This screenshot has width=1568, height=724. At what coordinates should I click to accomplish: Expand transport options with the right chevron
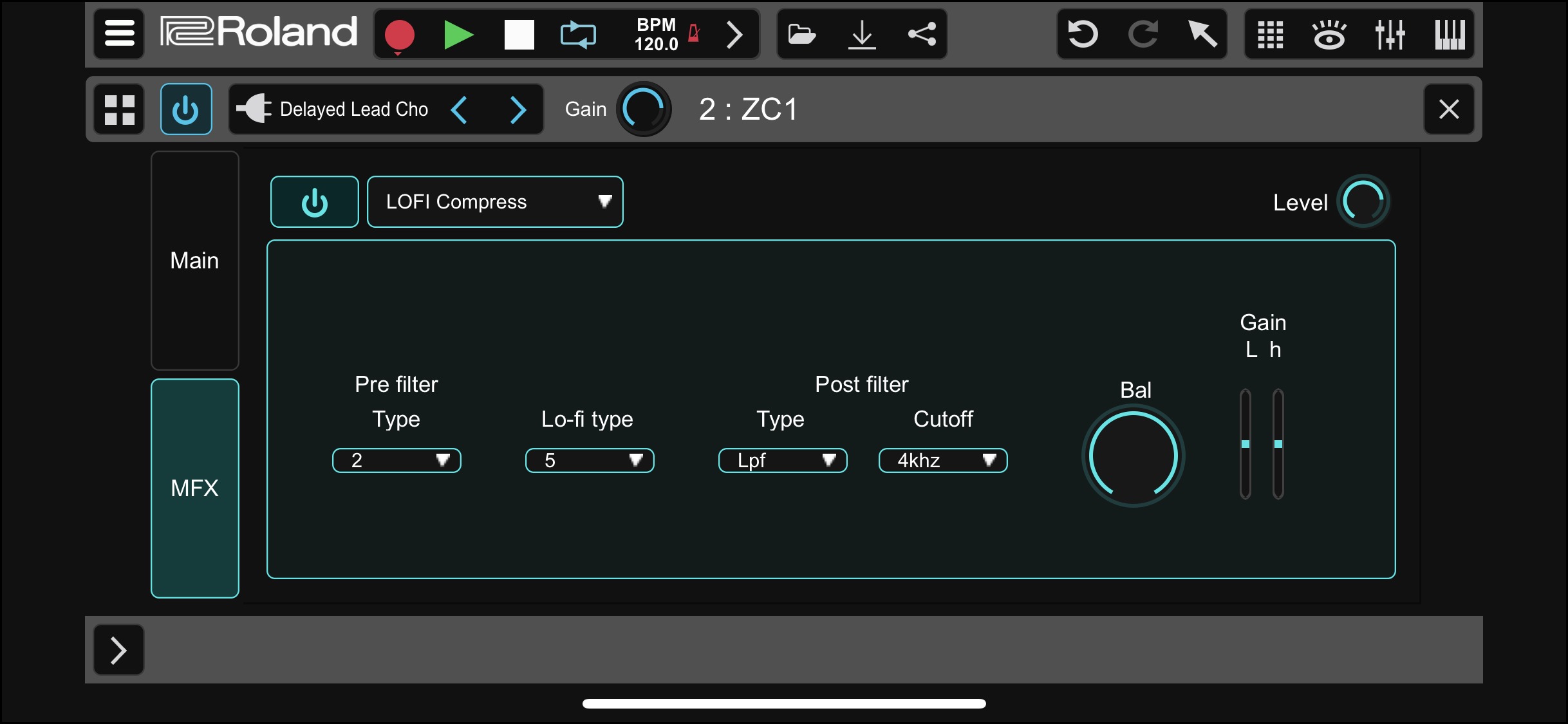coord(734,34)
